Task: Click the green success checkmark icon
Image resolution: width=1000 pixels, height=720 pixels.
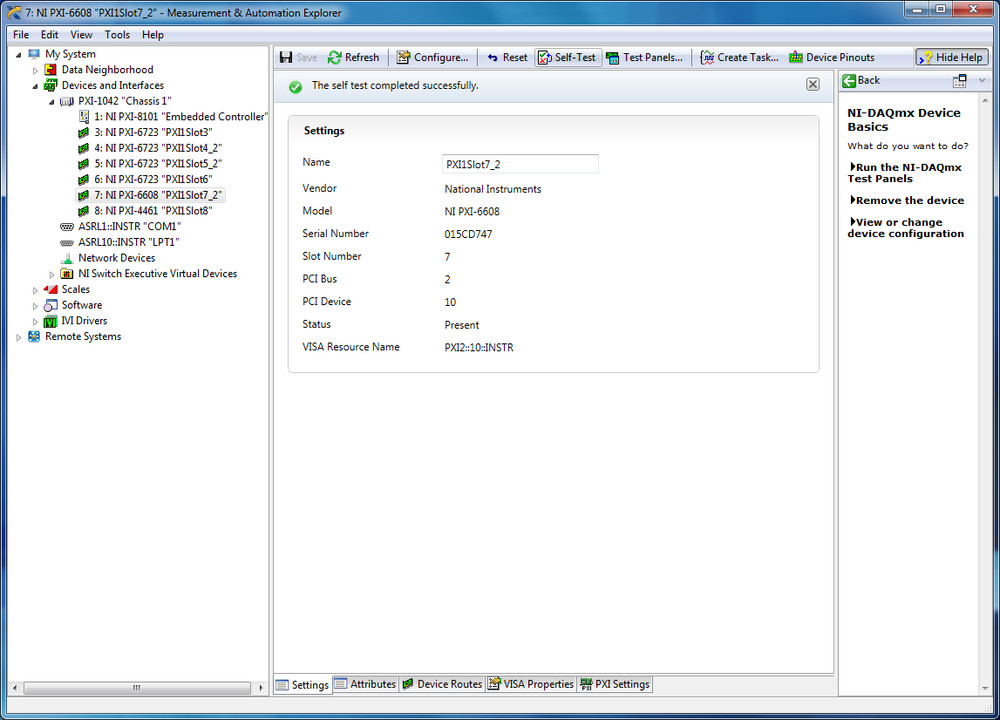Action: click(295, 87)
